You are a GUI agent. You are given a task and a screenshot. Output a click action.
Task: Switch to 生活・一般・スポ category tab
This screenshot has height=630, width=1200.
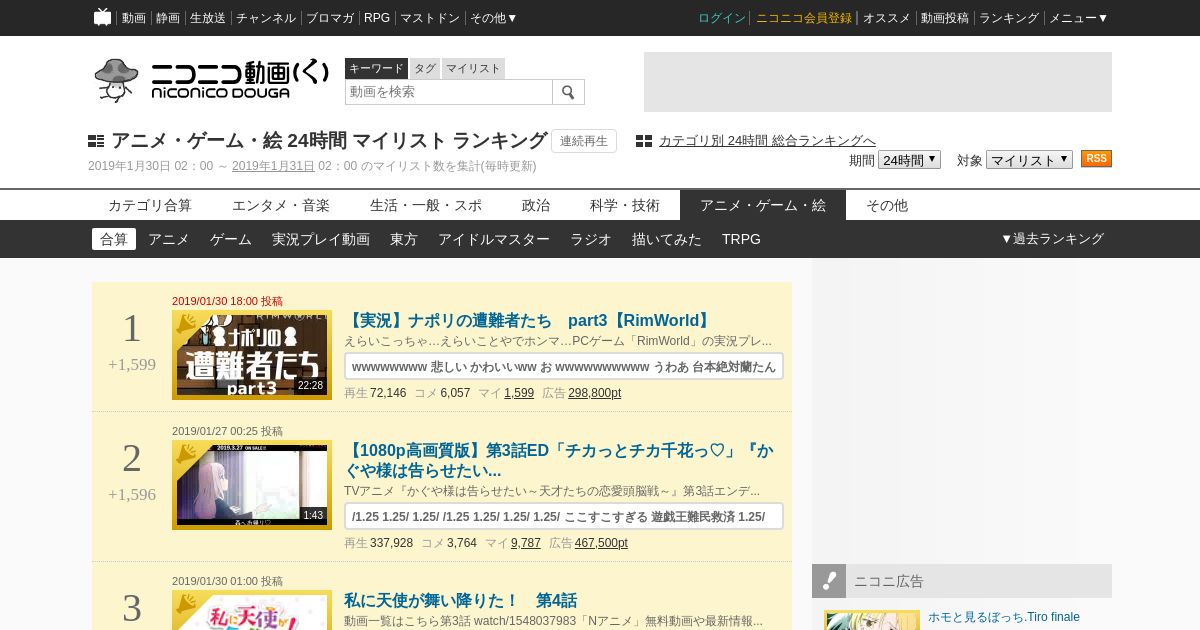point(426,205)
